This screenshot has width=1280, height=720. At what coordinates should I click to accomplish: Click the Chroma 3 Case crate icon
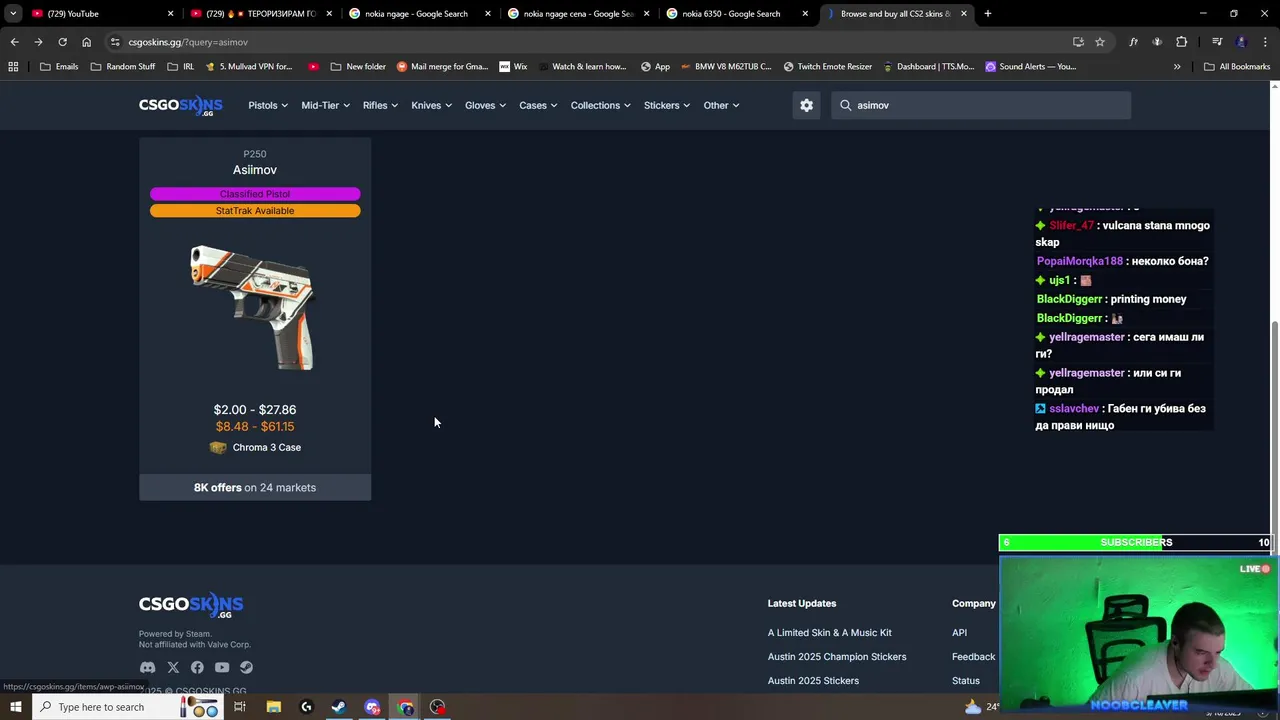(x=218, y=447)
